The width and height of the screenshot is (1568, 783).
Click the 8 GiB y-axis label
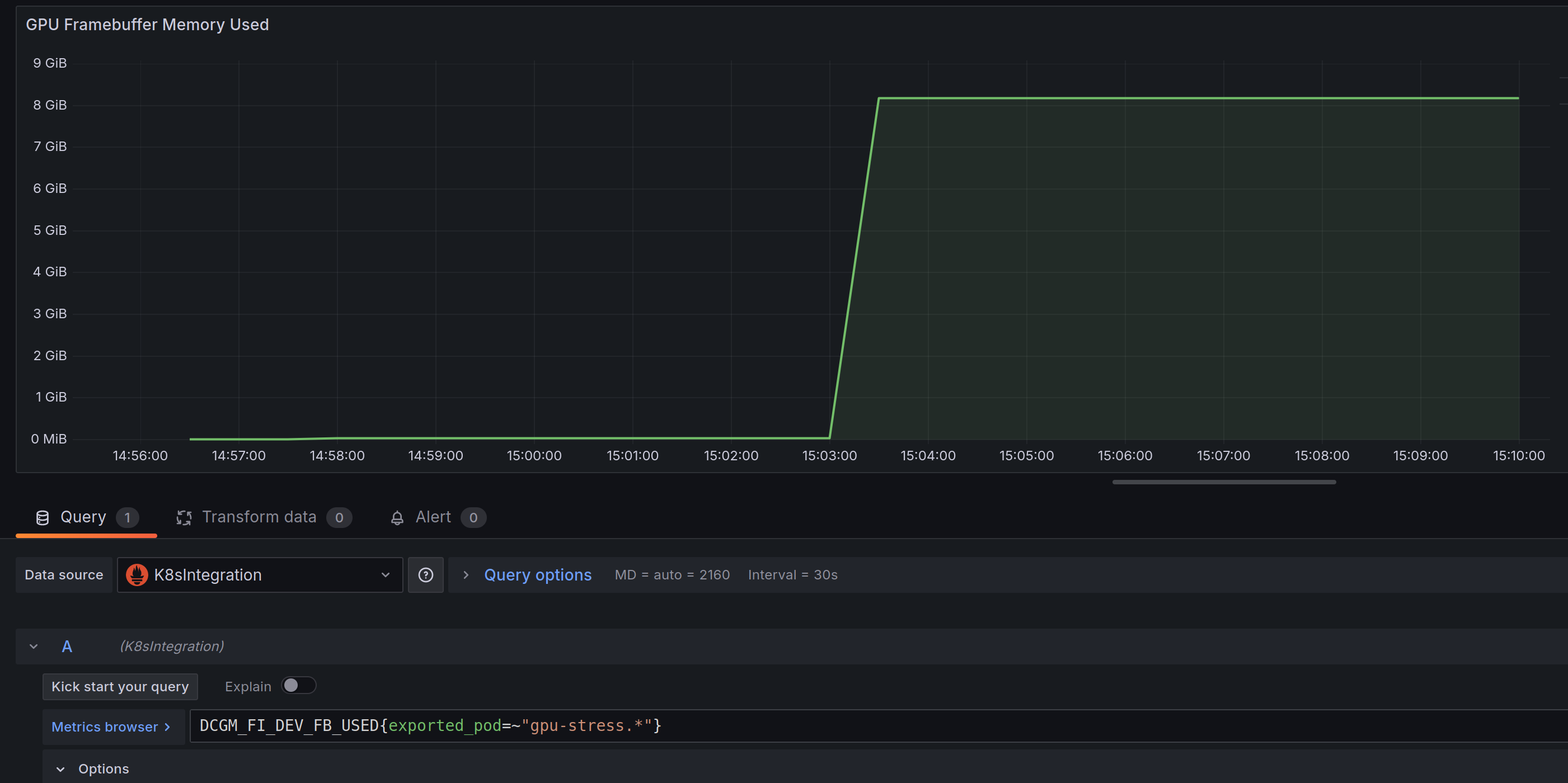[50, 105]
